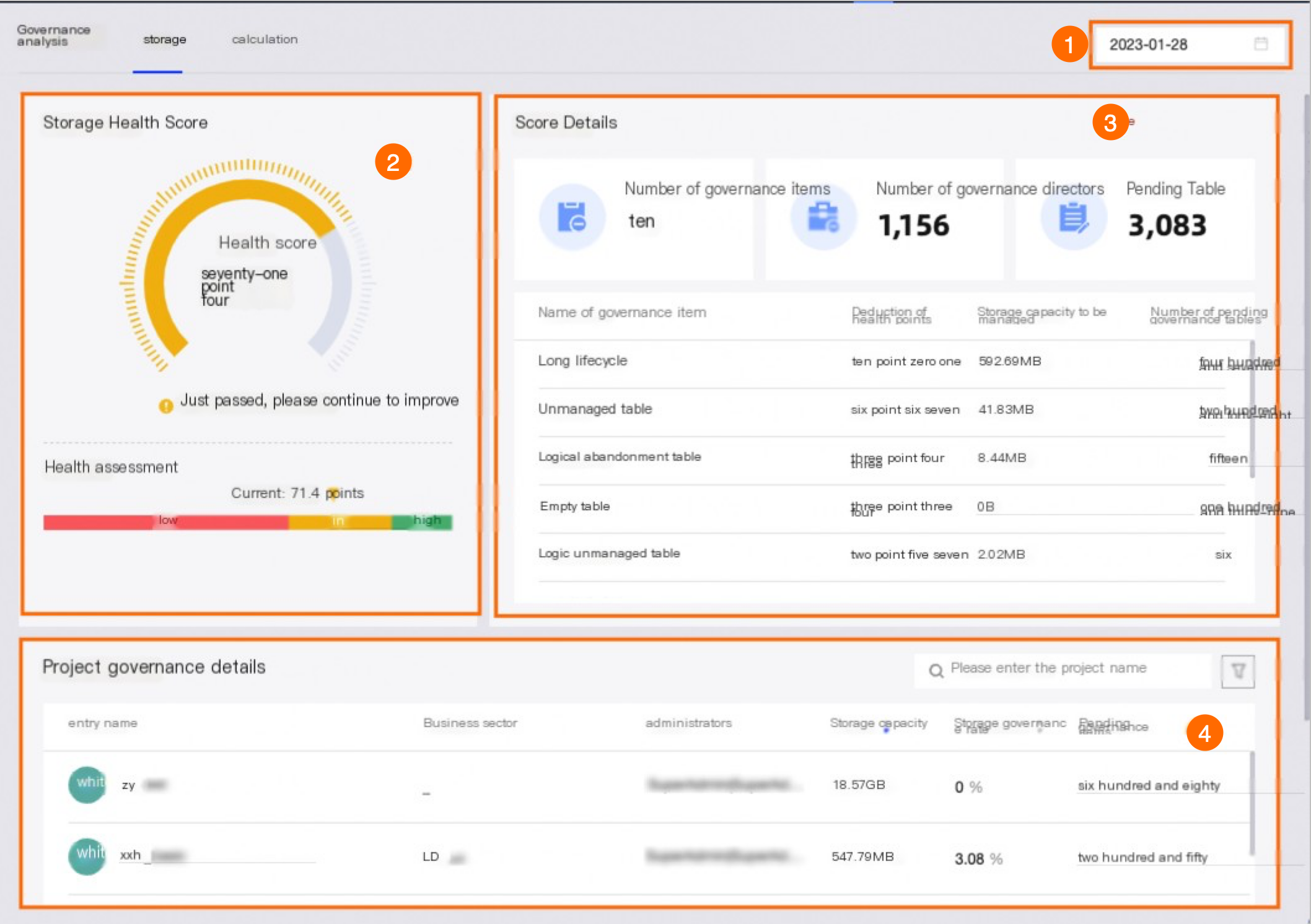Click the health assessment color bar

(248, 521)
